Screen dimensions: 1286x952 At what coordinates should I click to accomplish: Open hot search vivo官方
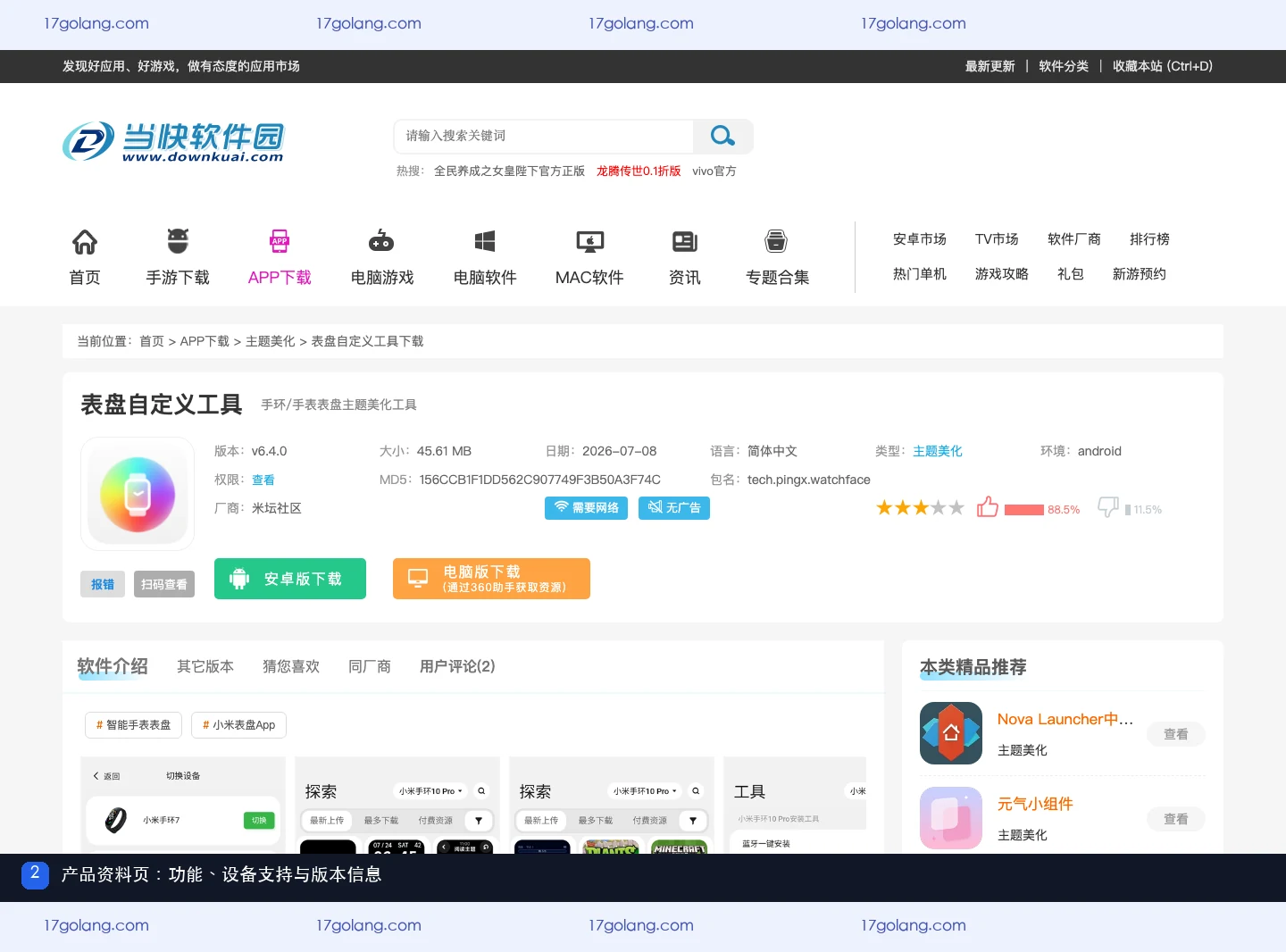[714, 171]
